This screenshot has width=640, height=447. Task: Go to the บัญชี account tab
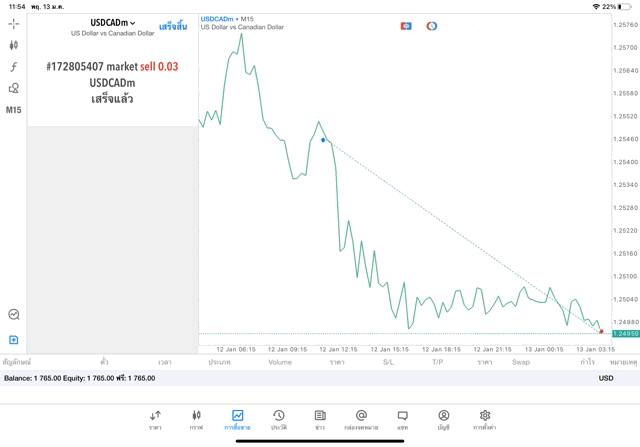(443, 419)
